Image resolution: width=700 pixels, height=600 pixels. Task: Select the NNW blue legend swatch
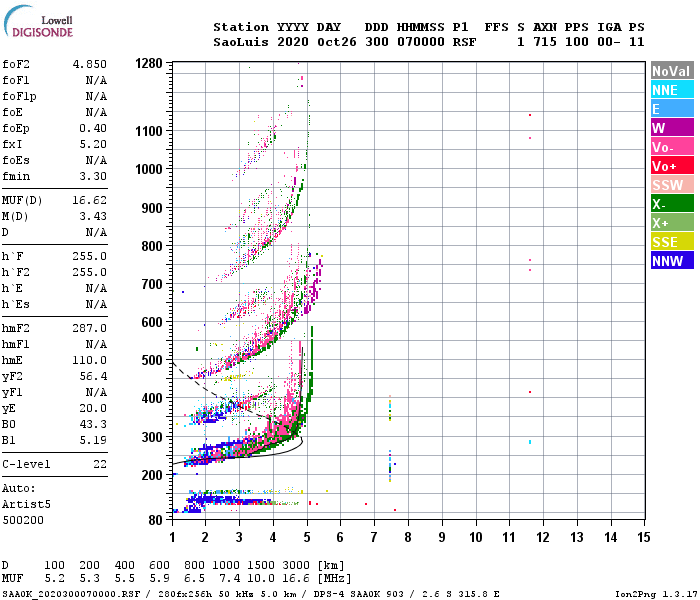[x=672, y=261]
